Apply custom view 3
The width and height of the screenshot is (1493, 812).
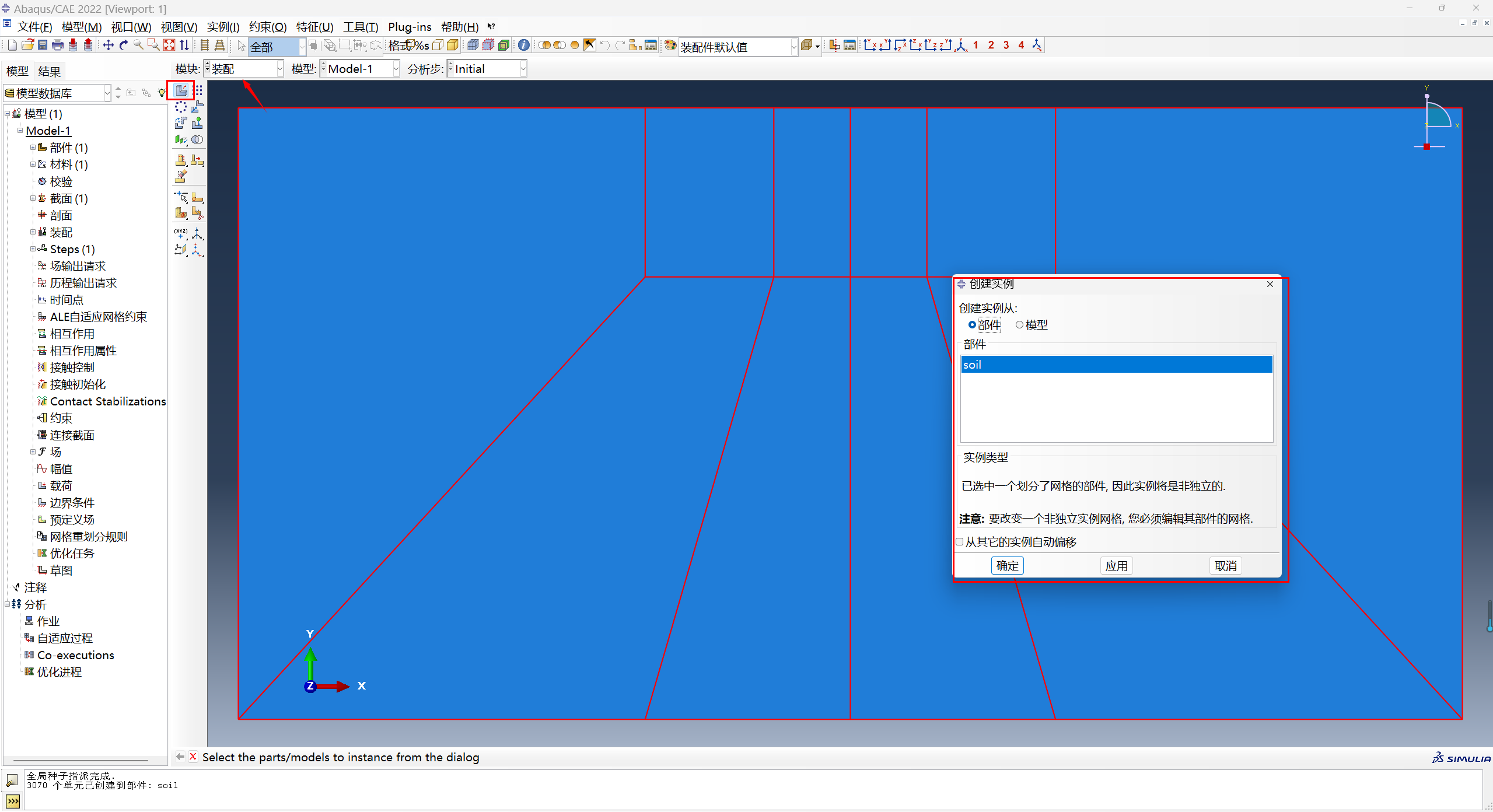tap(1006, 45)
